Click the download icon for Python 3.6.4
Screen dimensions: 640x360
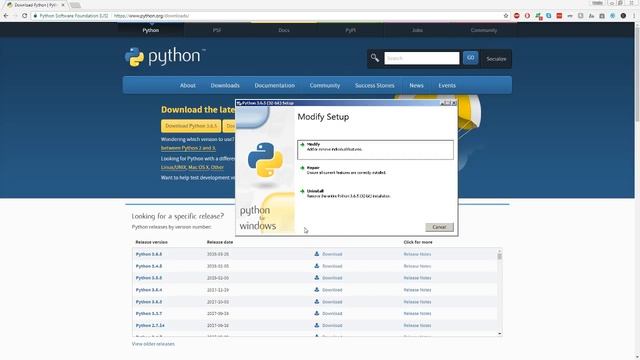coord(317,289)
